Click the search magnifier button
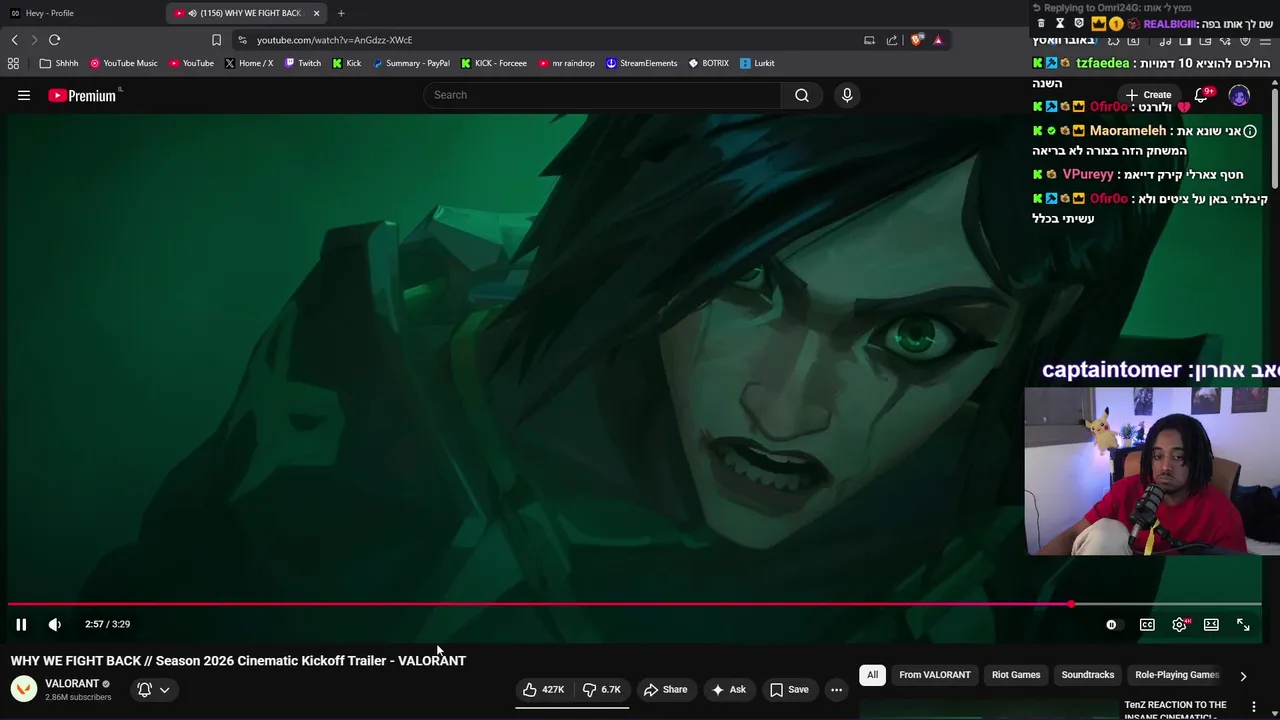 [x=802, y=95]
